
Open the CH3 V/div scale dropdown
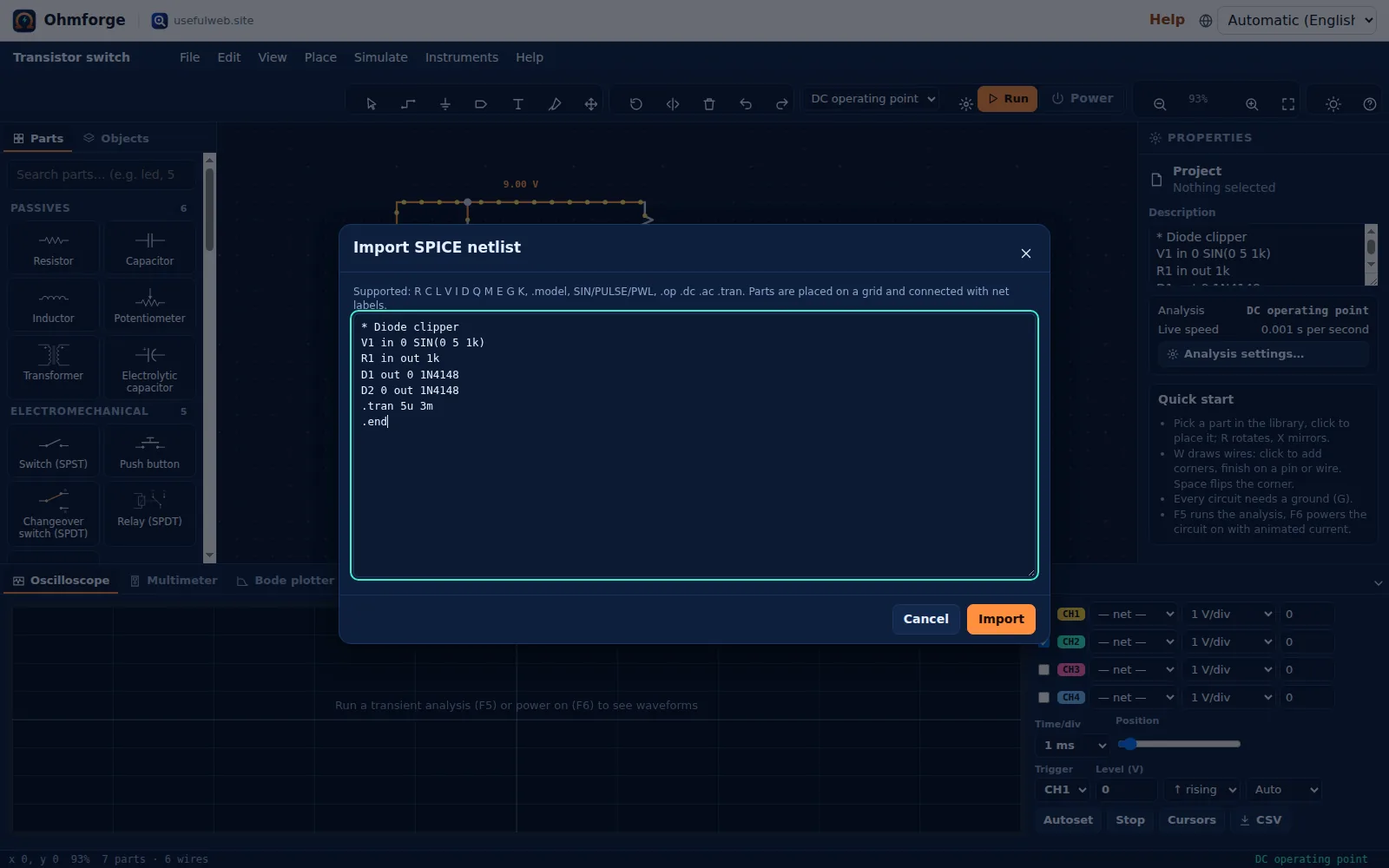(x=1231, y=669)
